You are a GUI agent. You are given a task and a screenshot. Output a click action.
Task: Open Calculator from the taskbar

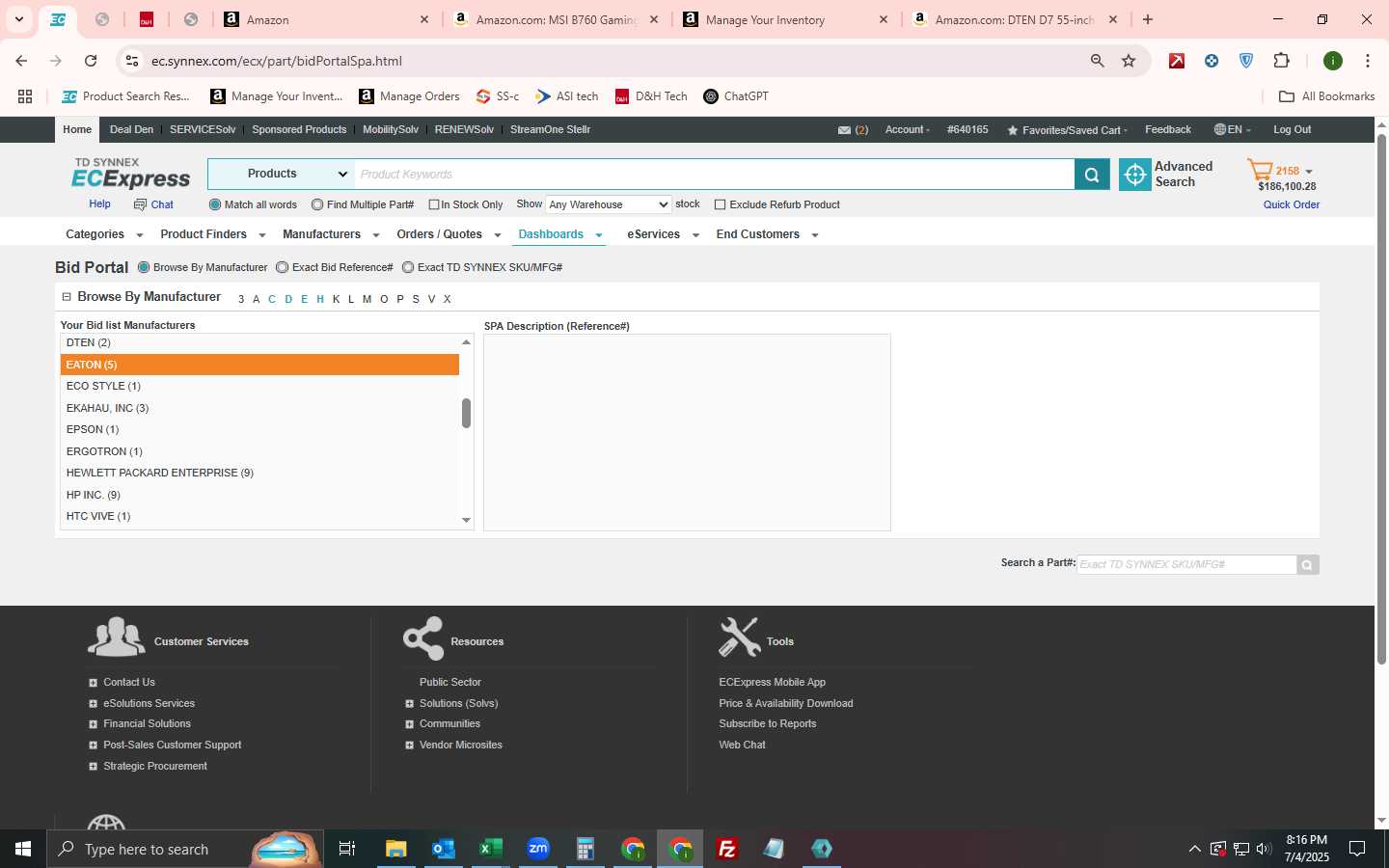[586, 849]
